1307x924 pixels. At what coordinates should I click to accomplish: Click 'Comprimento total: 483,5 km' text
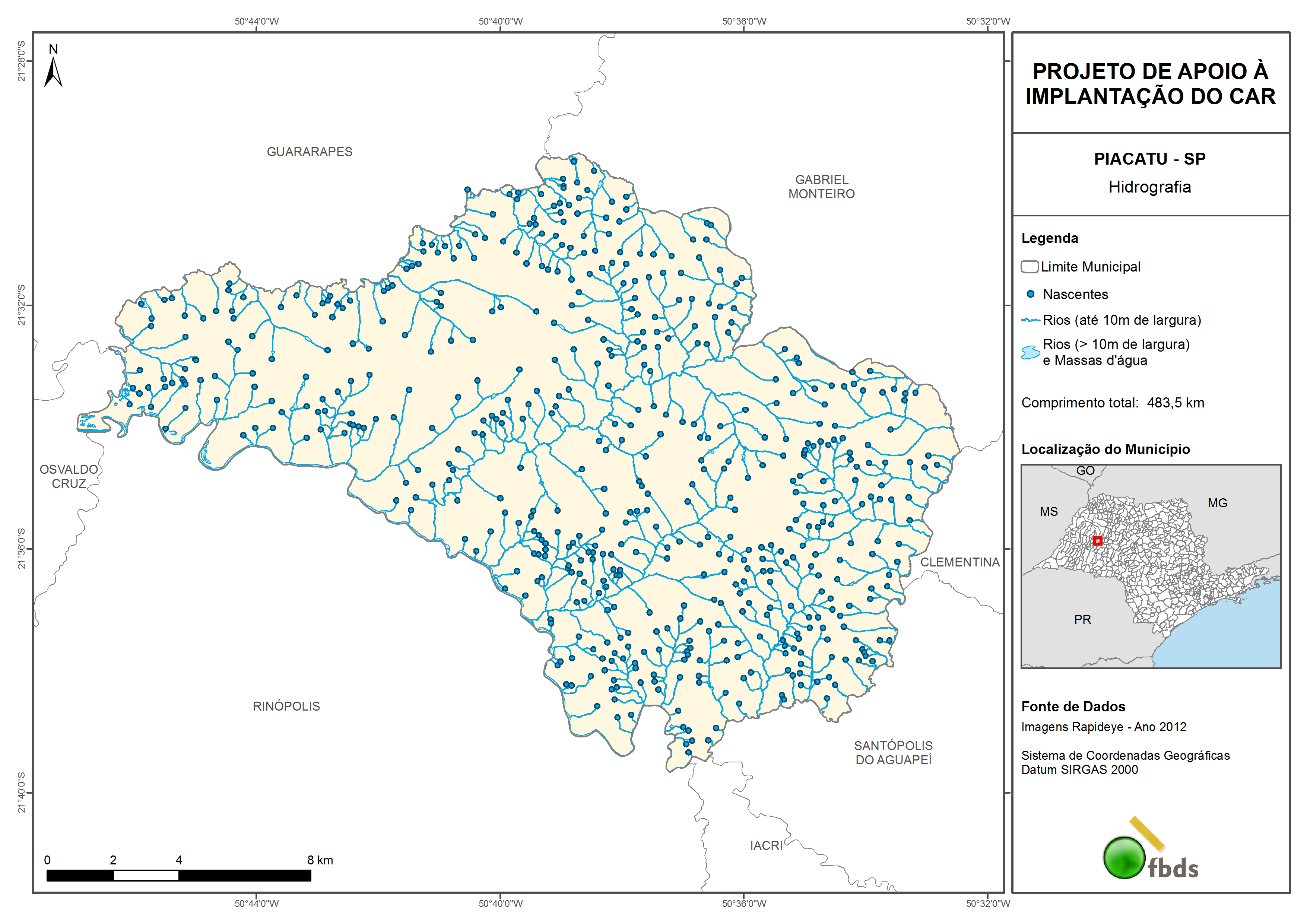pyautogui.click(x=1112, y=403)
